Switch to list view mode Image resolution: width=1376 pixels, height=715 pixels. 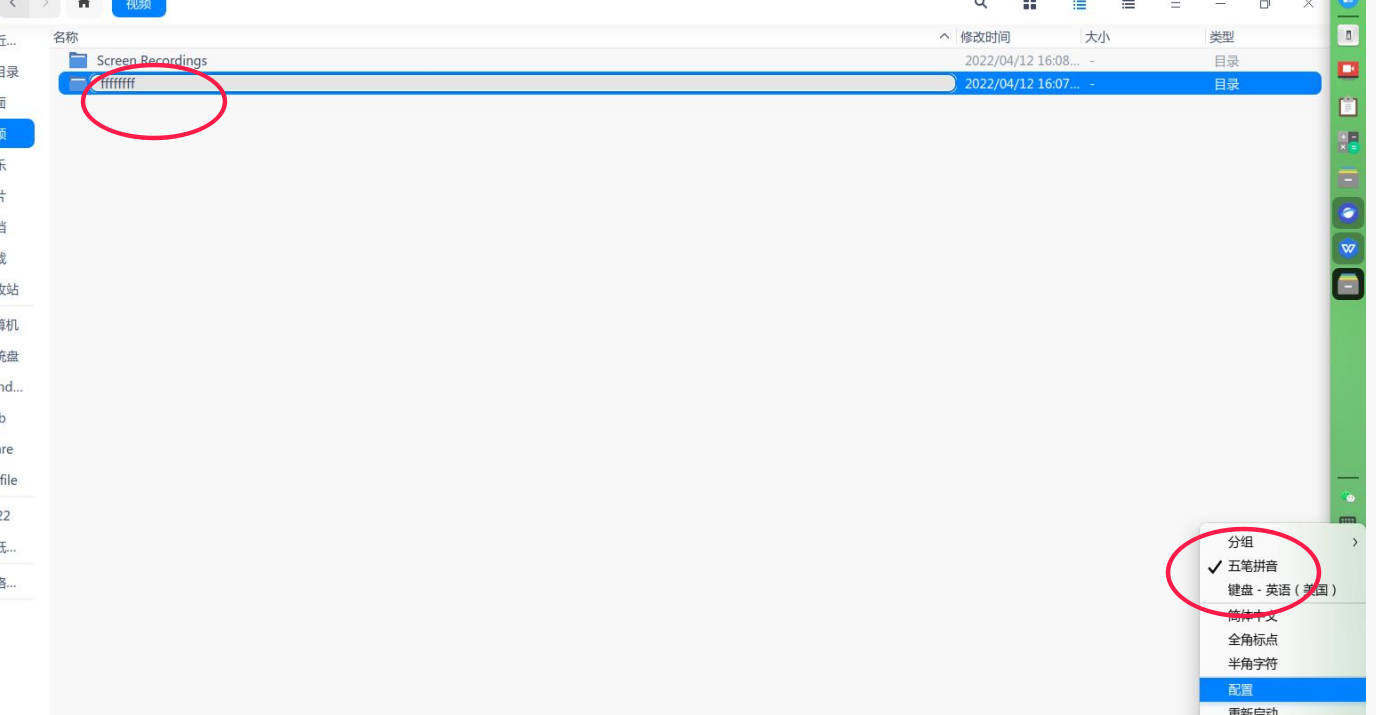click(x=1079, y=4)
